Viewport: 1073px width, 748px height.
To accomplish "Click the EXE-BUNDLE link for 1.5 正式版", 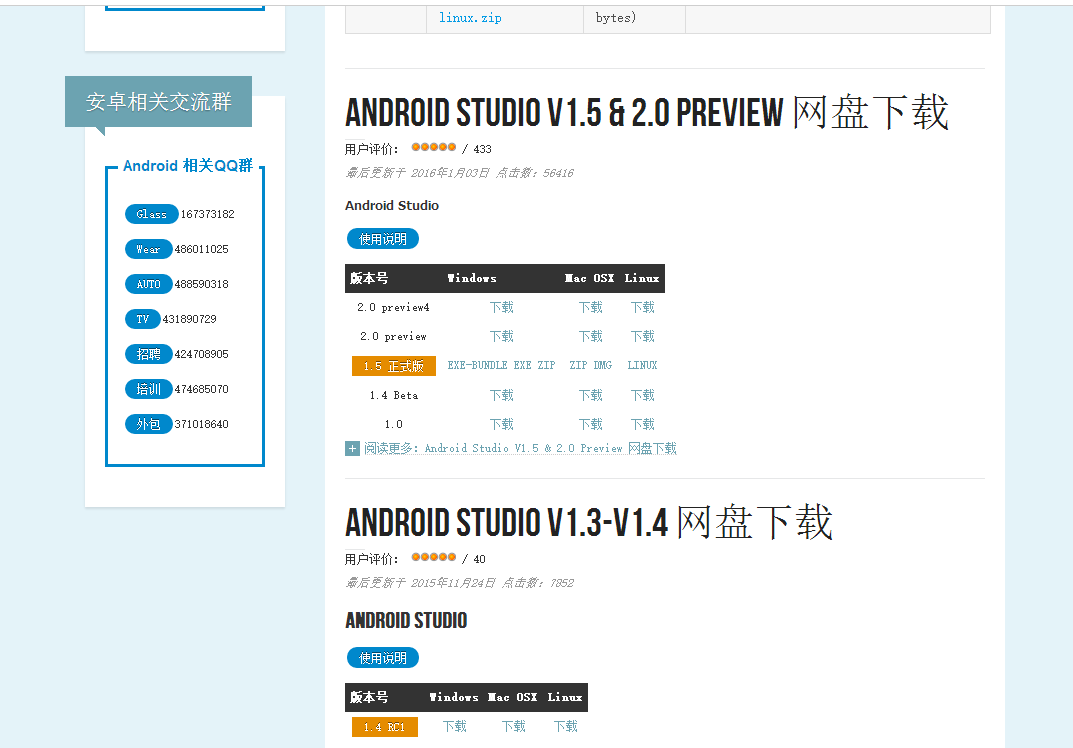I will click(478, 365).
